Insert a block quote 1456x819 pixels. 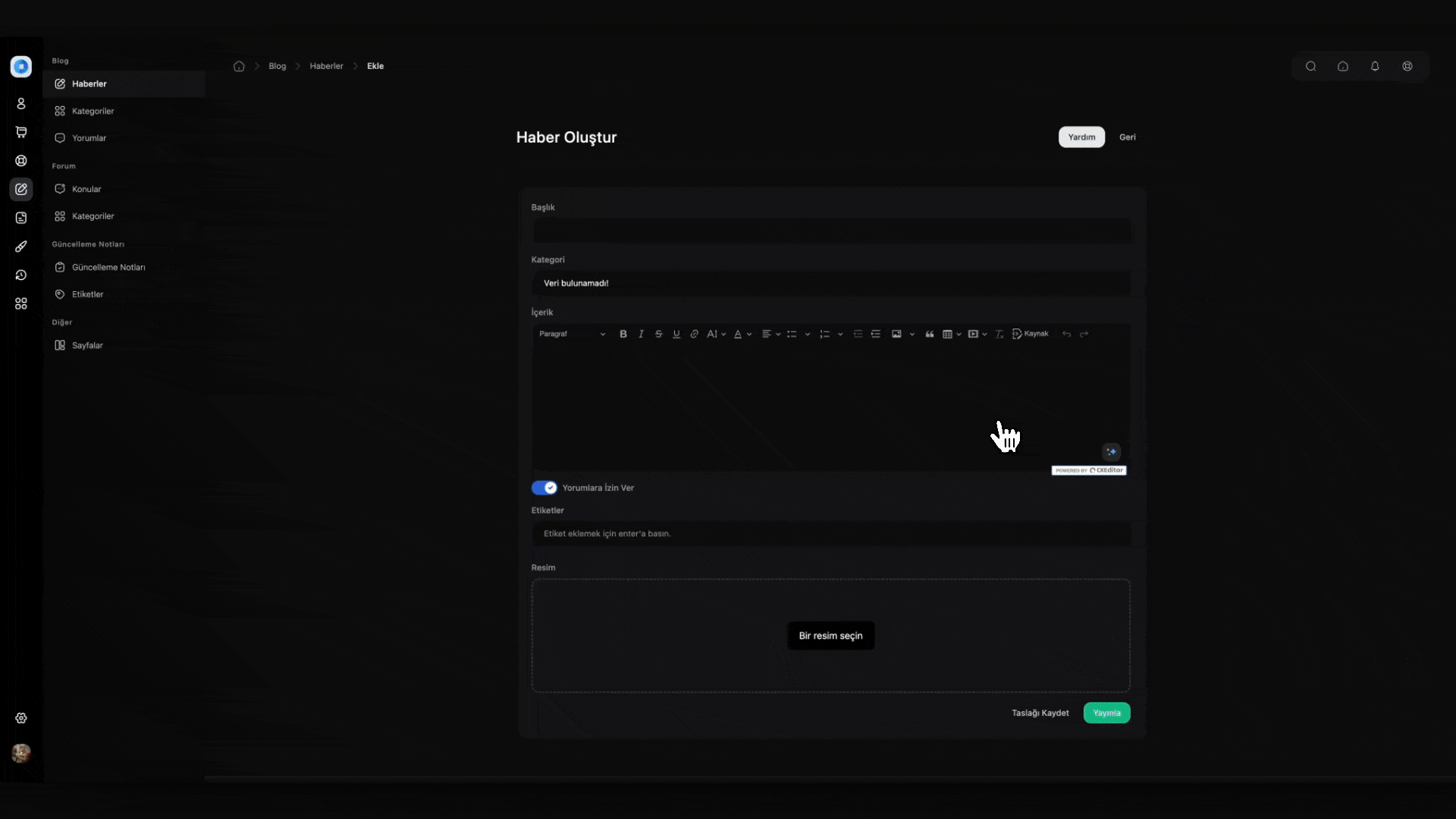click(x=930, y=334)
